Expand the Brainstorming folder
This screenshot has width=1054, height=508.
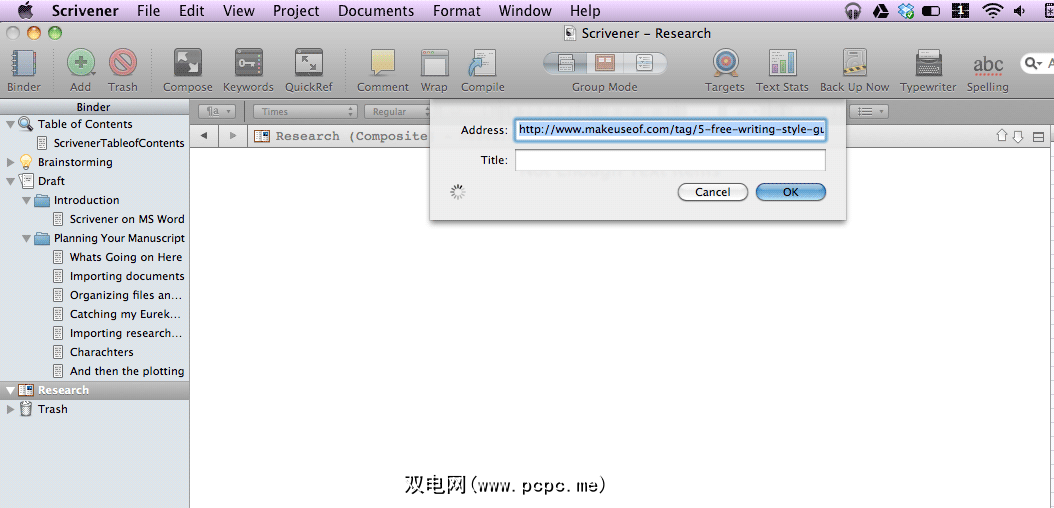[9, 162]
